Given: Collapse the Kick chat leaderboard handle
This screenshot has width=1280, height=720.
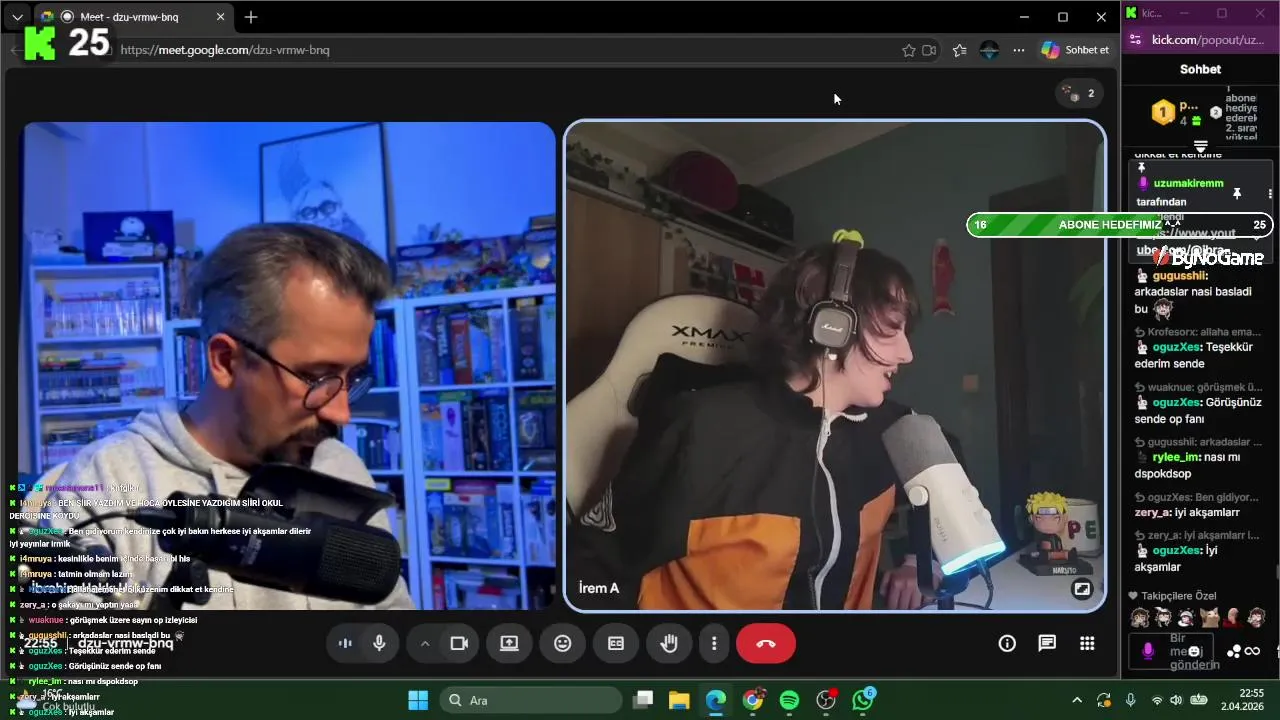Looking at the screenshot, I should click(1201, 146).
